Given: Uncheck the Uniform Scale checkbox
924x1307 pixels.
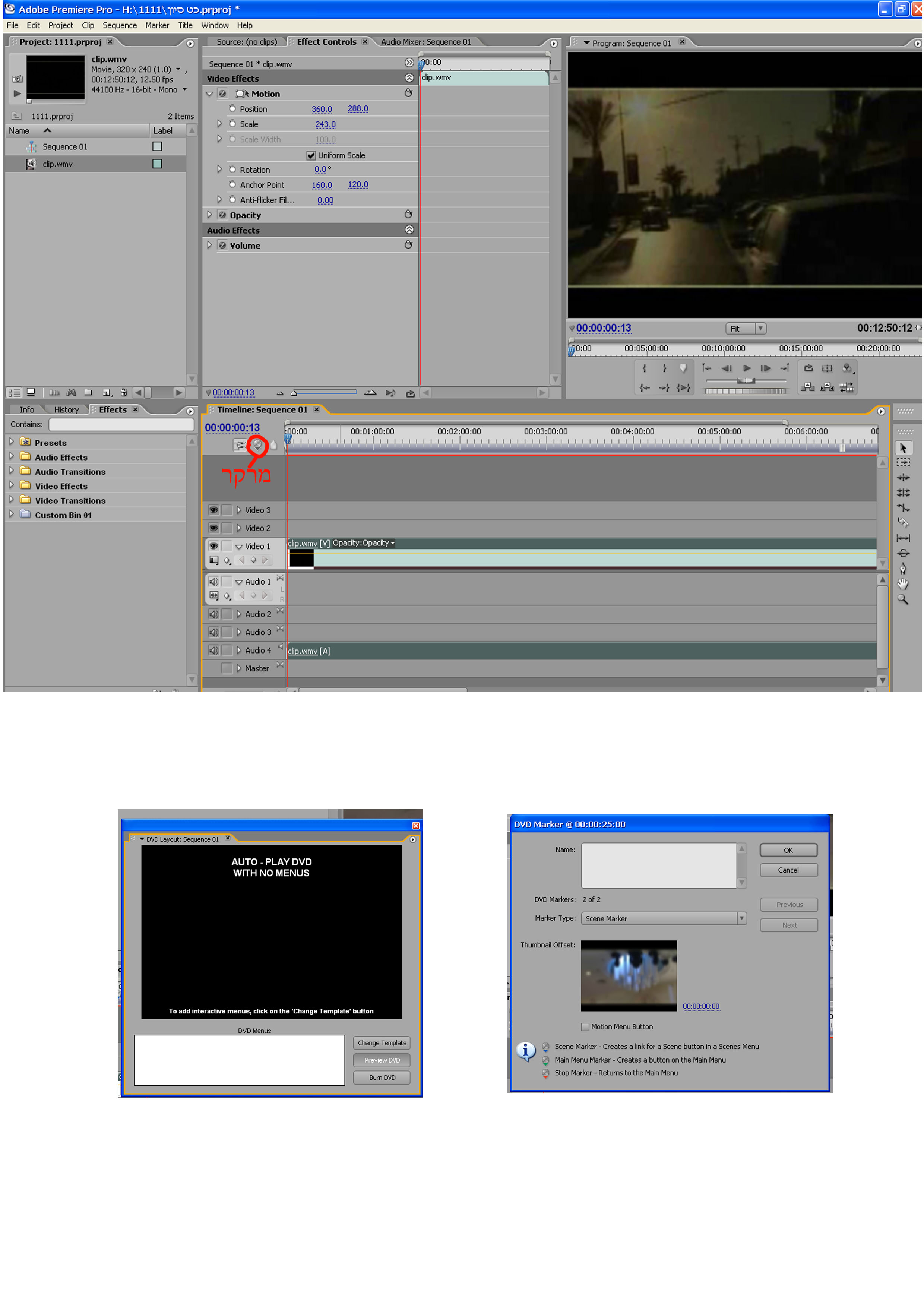Looking at the screenshot, I should click(x=311, y=155).
